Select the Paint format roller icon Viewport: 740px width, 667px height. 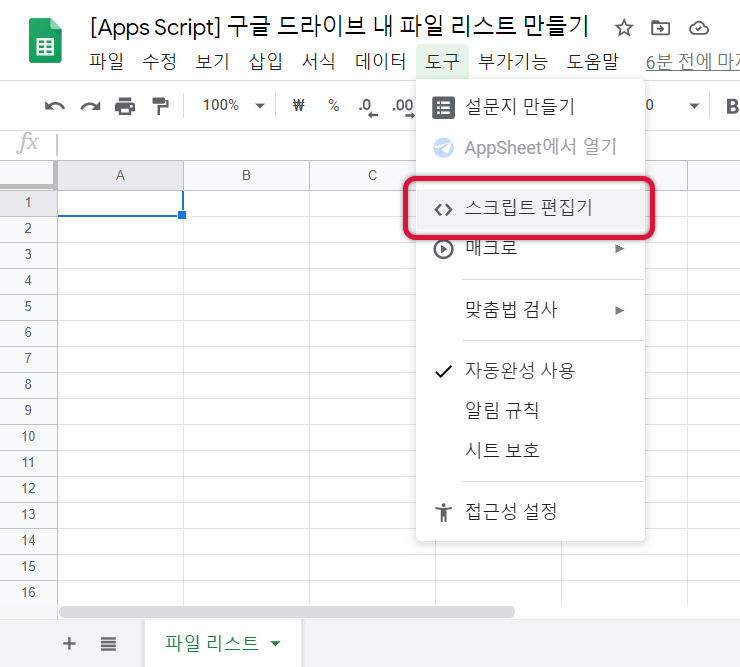160,105
